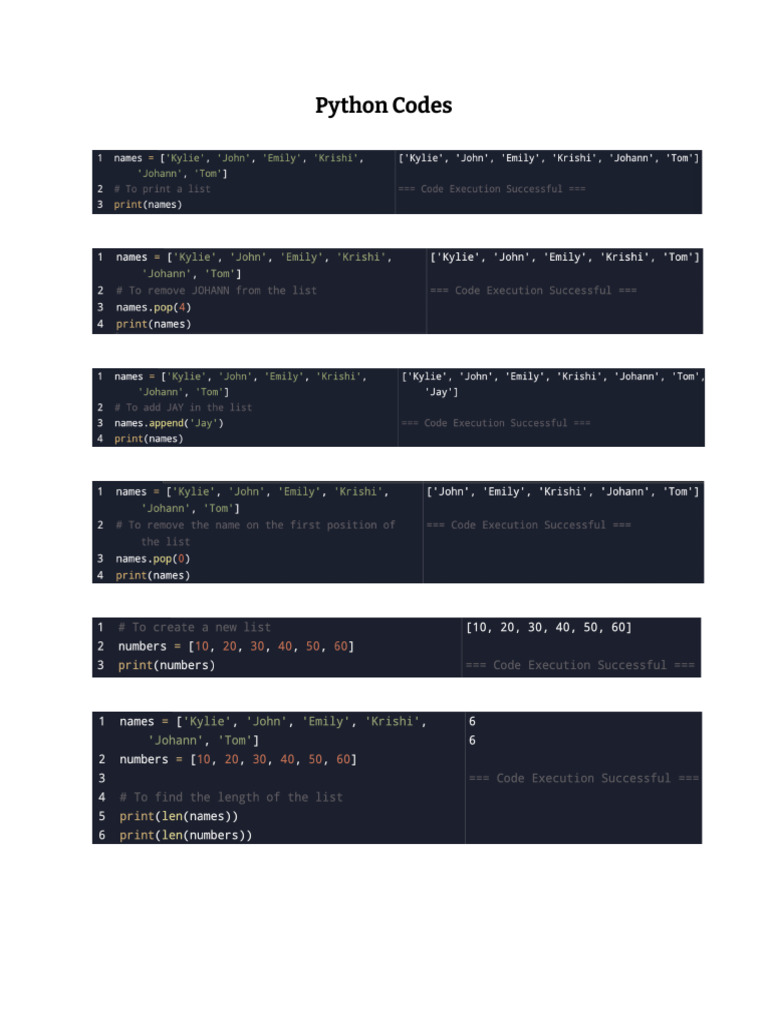
Task: Click the comment '# To find the length of the list'
Action: click(231, 797)
